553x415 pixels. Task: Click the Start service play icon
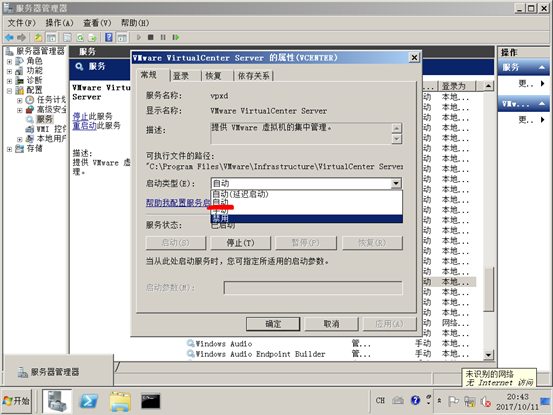[x=139, y=37]
